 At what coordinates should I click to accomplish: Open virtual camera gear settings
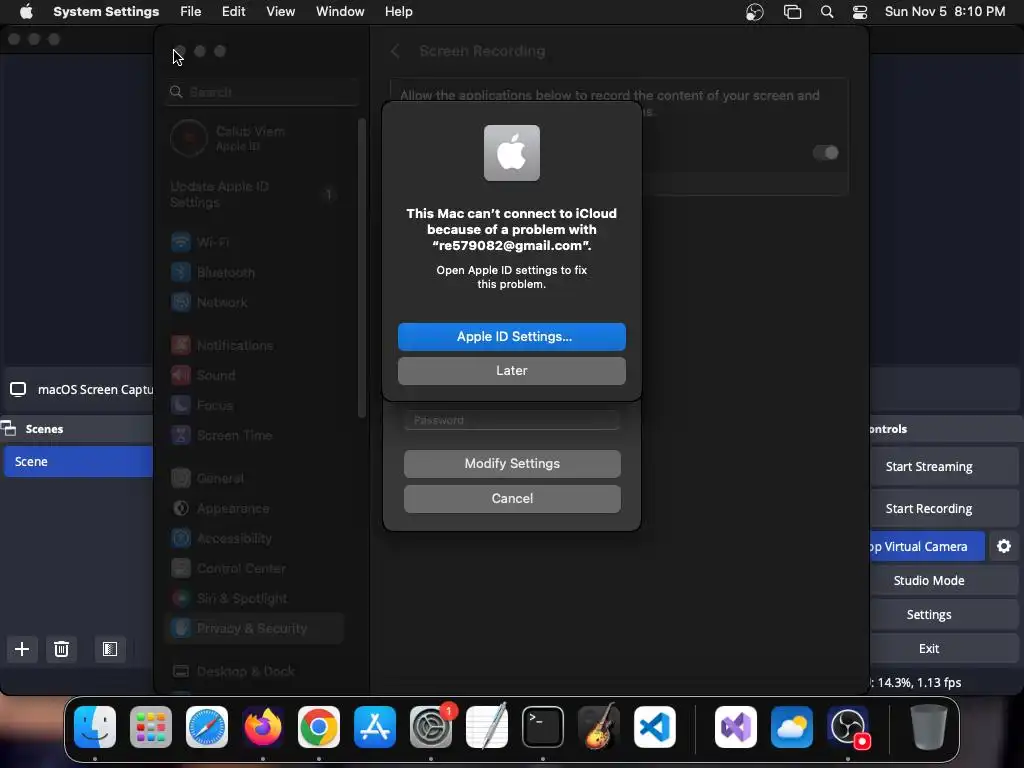tap(1004, 546)
